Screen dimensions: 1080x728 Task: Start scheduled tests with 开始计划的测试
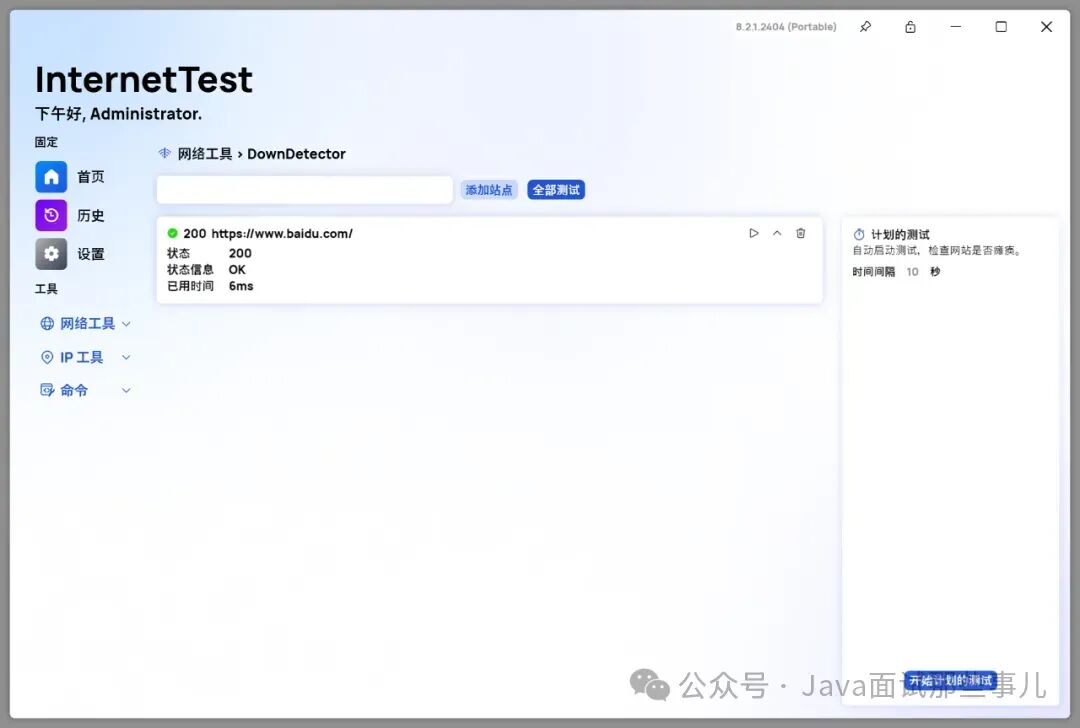coord(950,681)
